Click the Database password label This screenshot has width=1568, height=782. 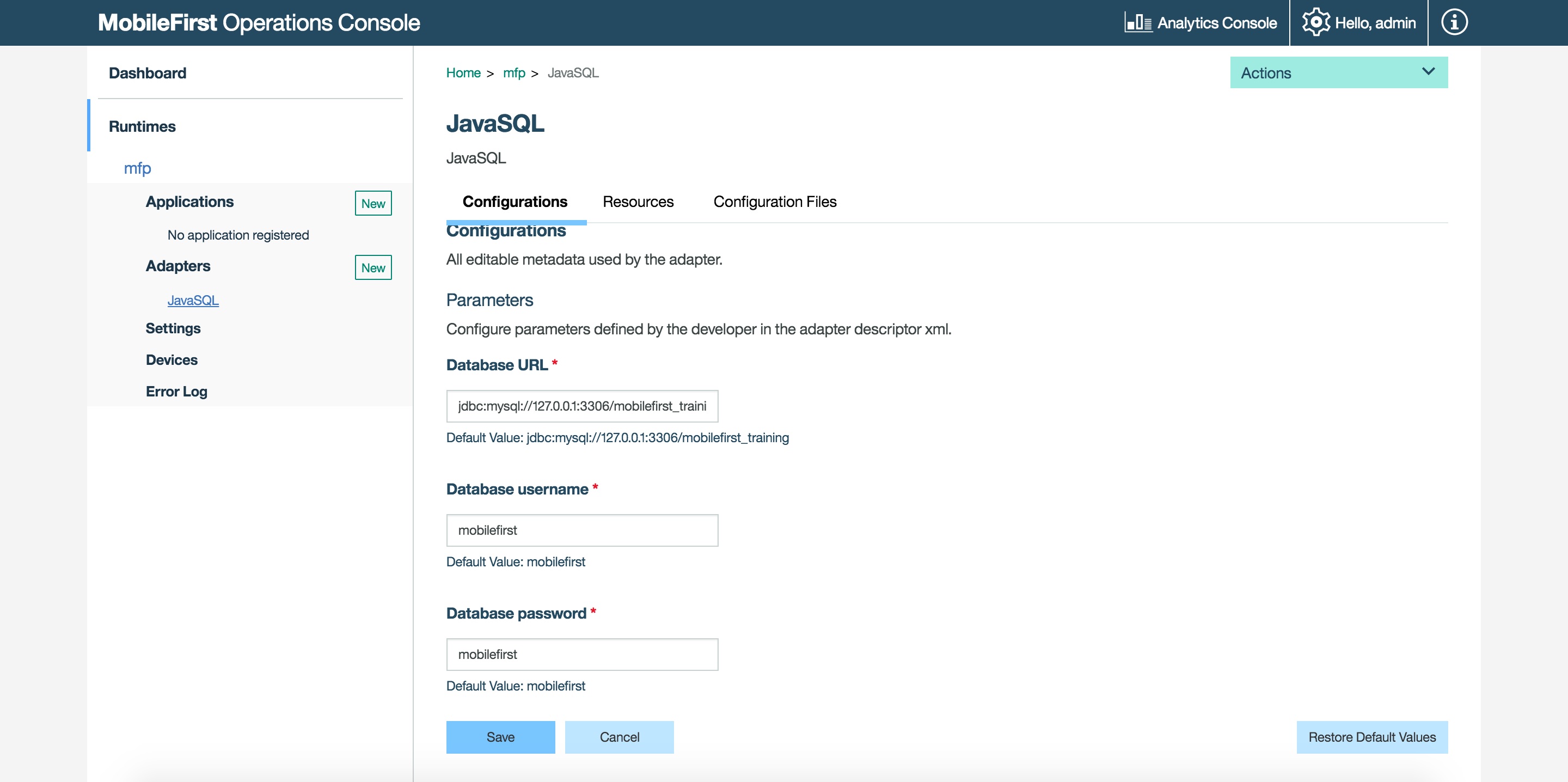(x=516, y=613)
